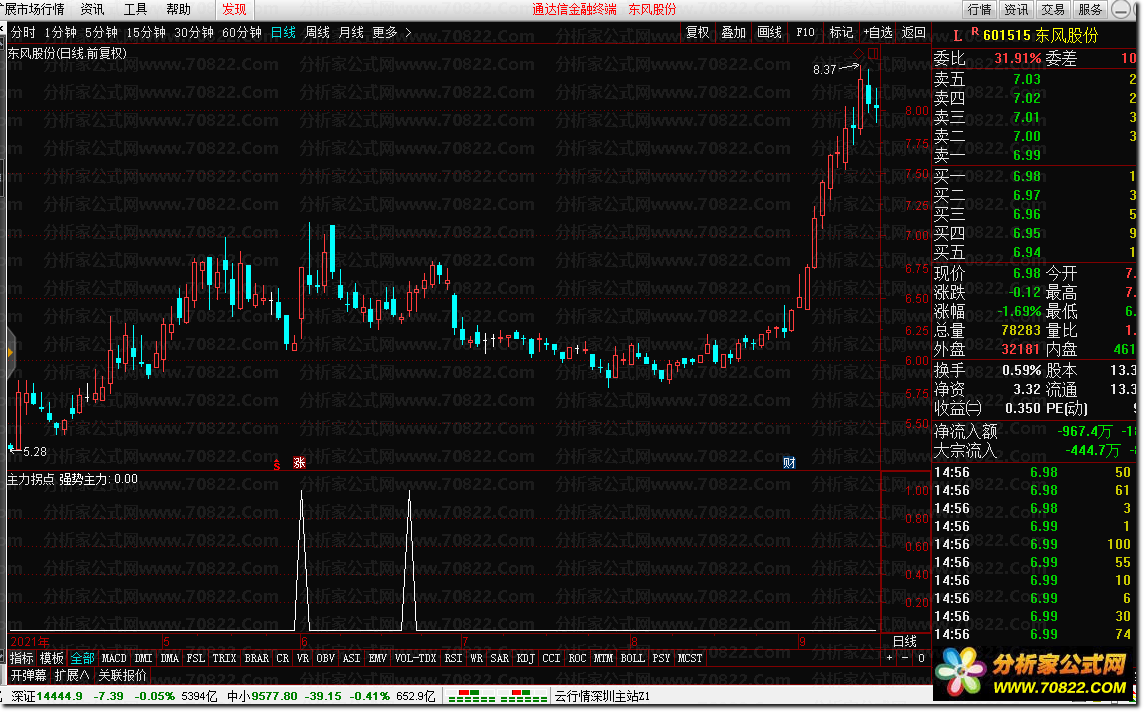Open the 行情 tab at top right

[979, 9]
